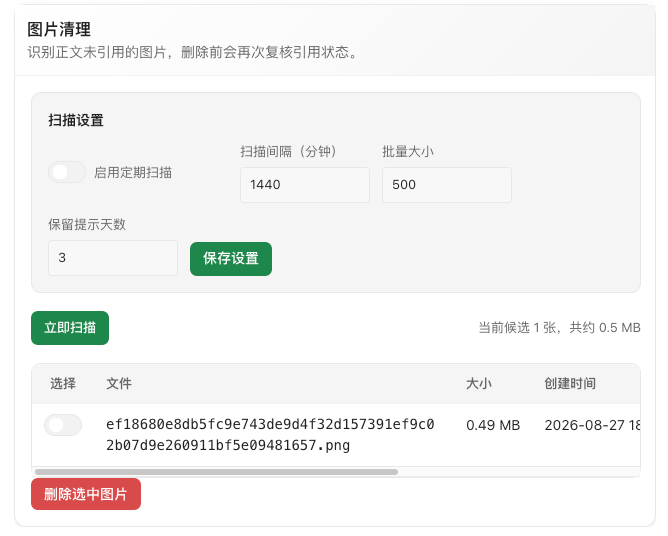Save settings with the 保存设置 button
This screenshot has height=536, width=668.
(231, 259)
